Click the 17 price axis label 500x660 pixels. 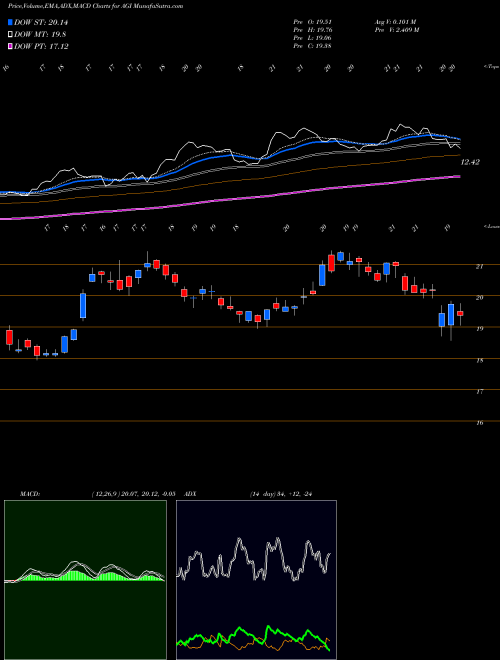pyautogui.click(x=480, y=391)
